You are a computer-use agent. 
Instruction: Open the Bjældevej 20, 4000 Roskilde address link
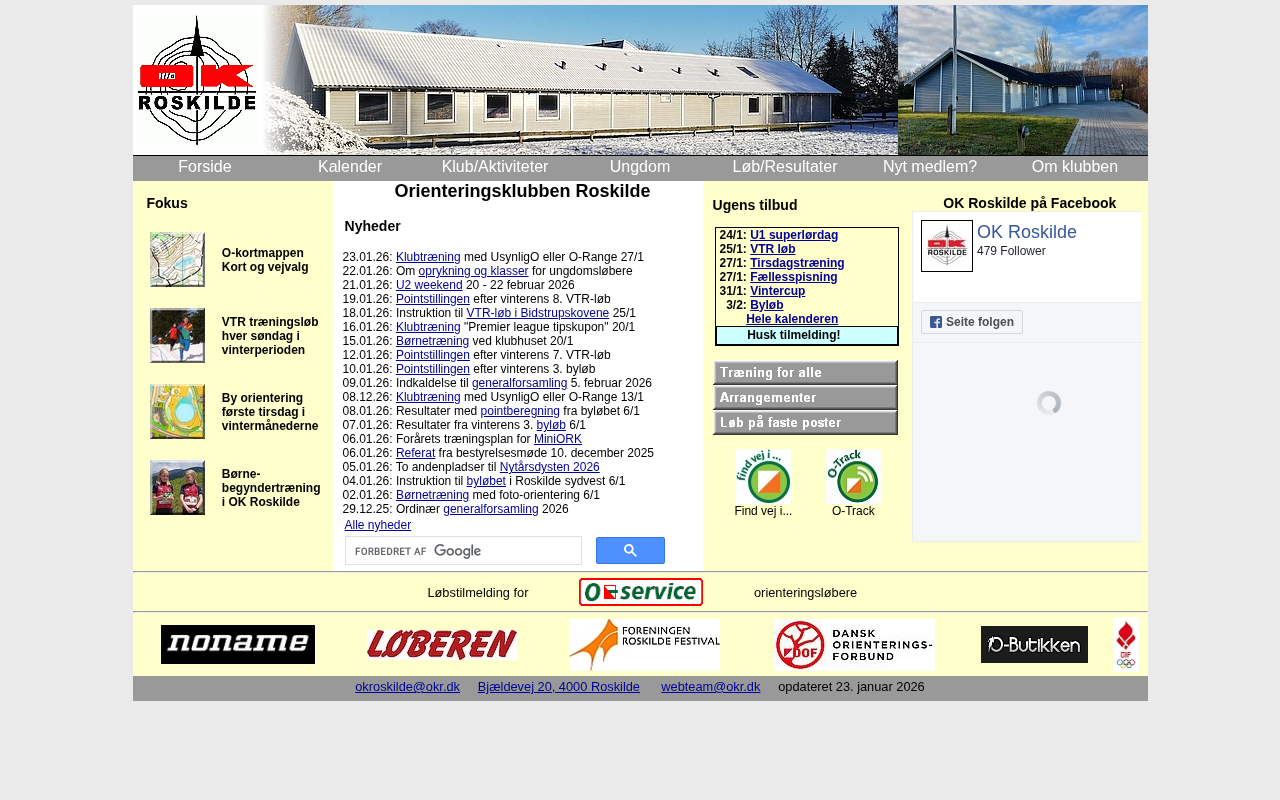tap(559, 687)
